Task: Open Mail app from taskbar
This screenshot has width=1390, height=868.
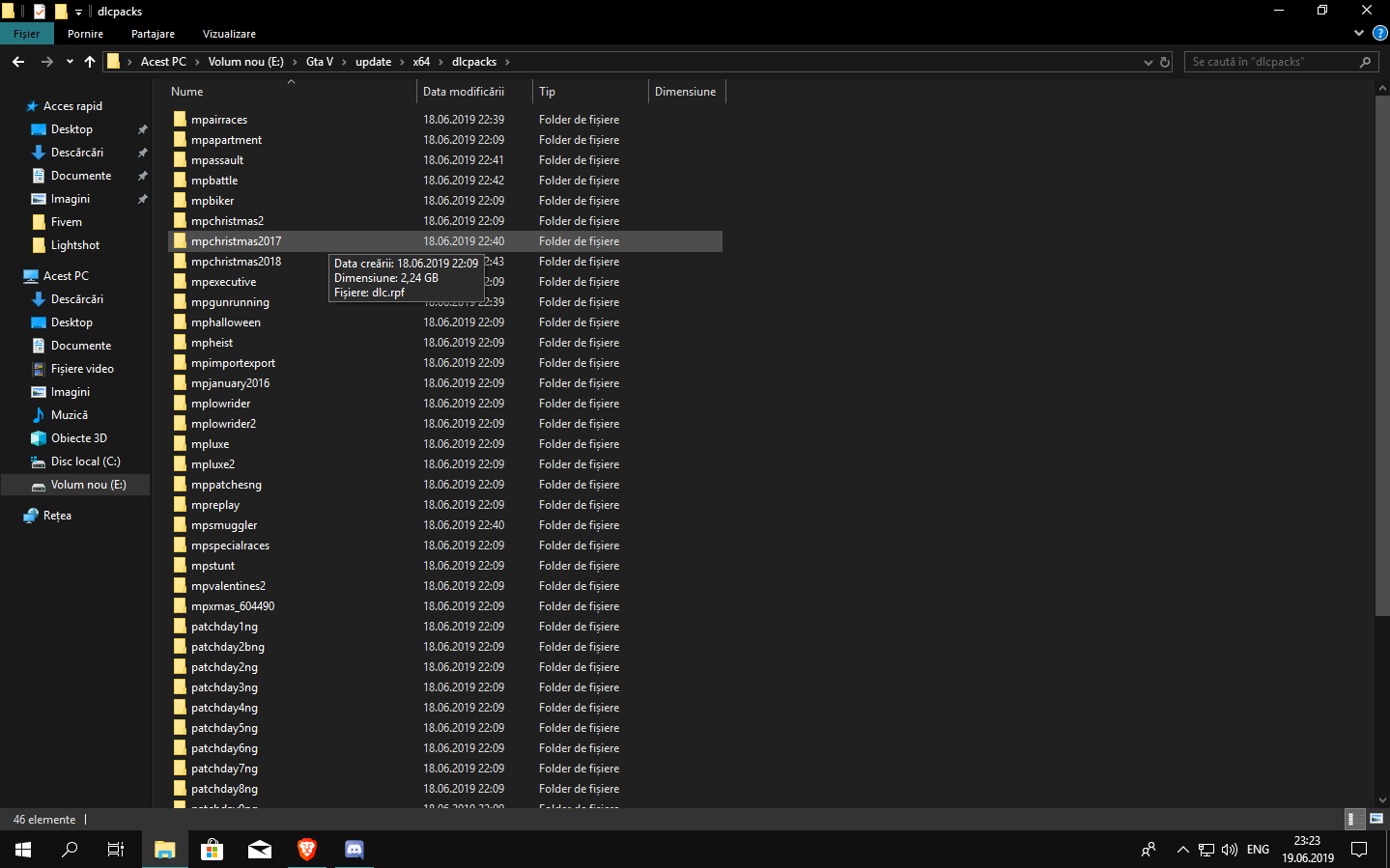Action: [260, 850]
